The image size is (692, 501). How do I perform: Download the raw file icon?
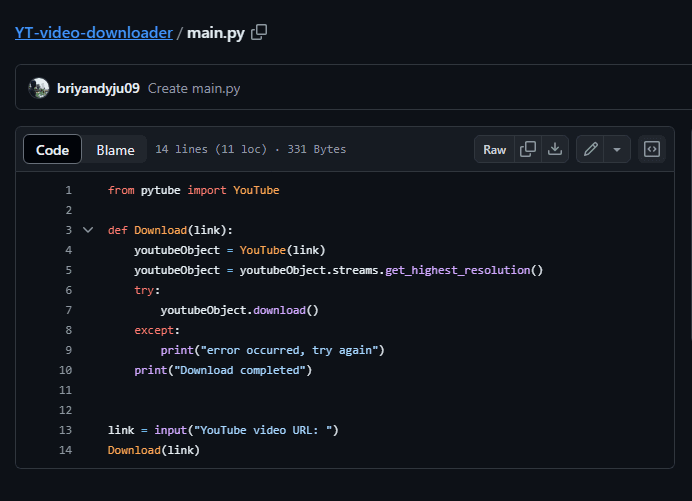(555, 149)
